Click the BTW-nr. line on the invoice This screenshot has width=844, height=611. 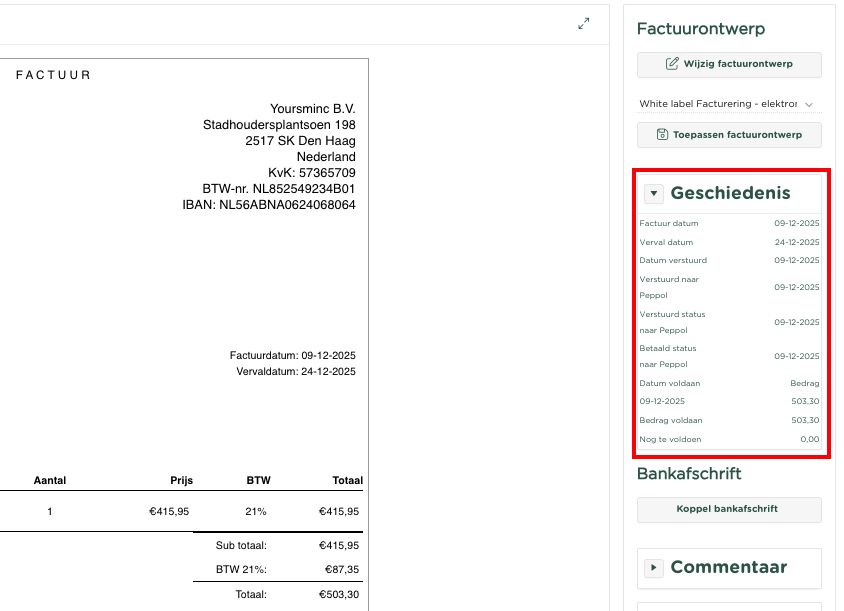(x=278, y=188)
